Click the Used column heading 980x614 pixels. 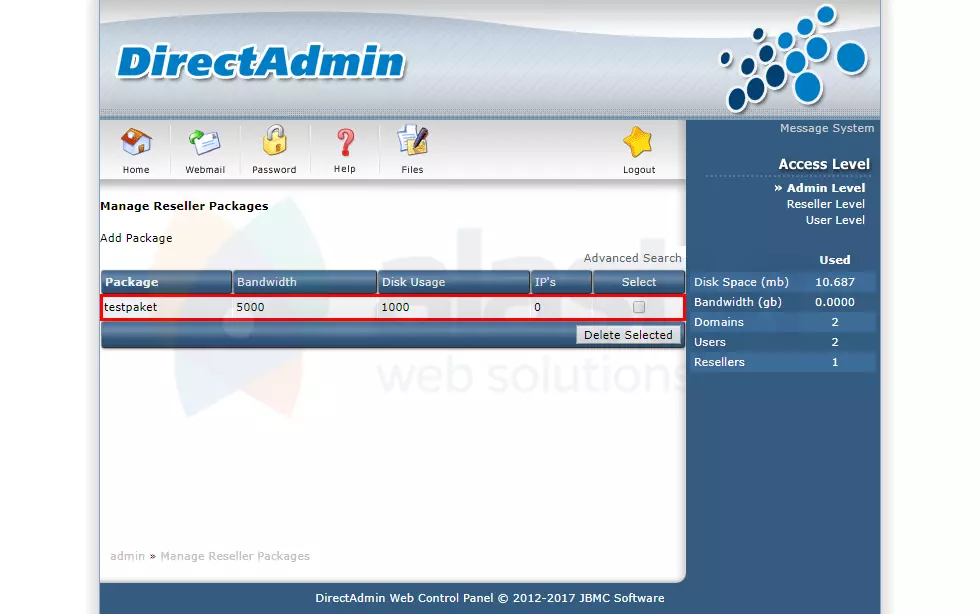[834, 259]
